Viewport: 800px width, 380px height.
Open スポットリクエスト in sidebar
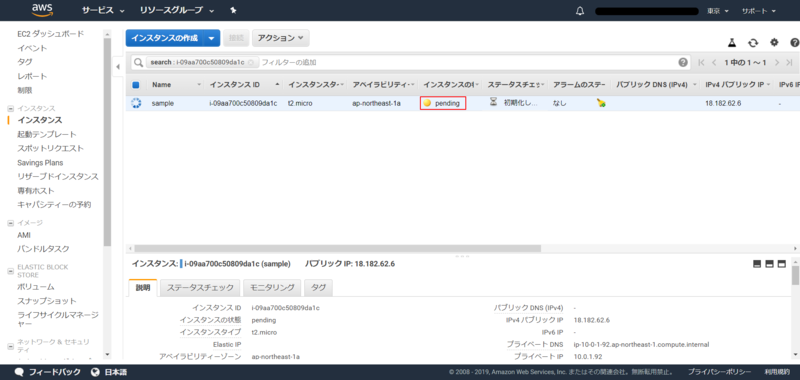(50, 148)
